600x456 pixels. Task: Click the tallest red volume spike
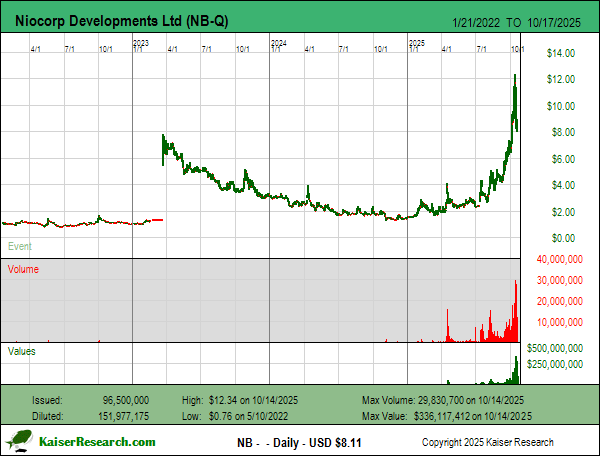pyautogui.click(x=516, y=310)
